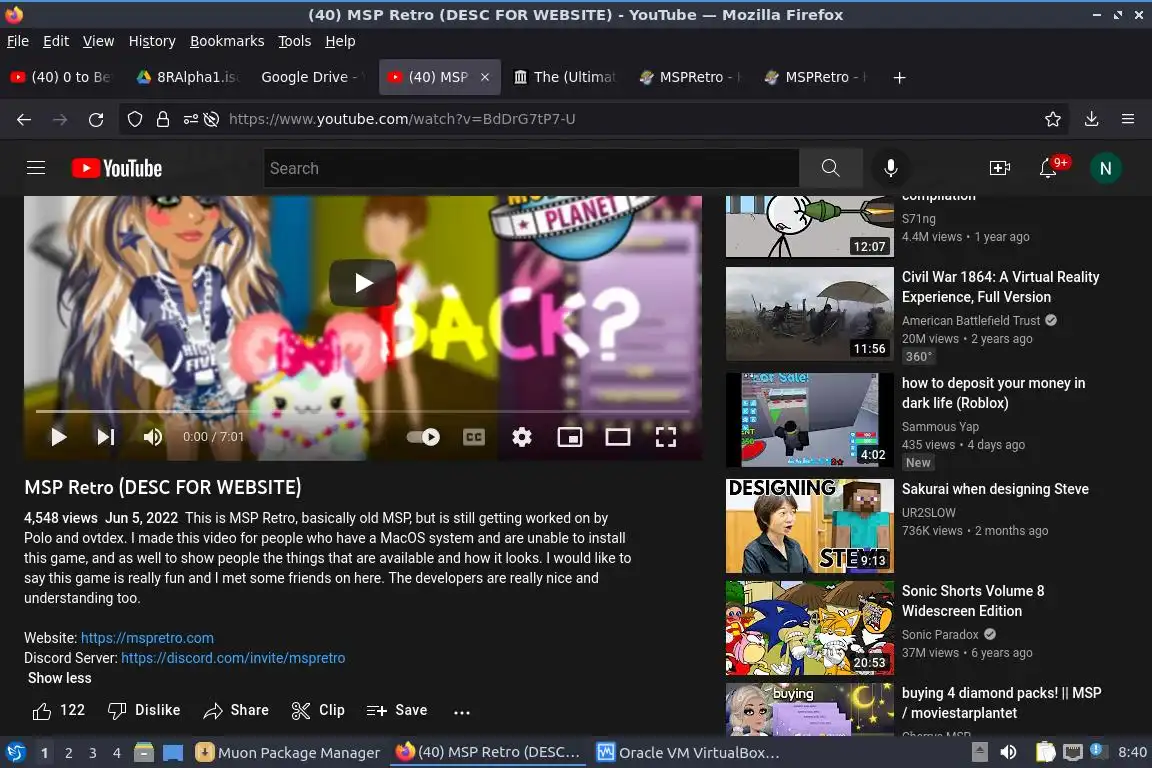Open Firefox downloads panel

coord(1091,119)
